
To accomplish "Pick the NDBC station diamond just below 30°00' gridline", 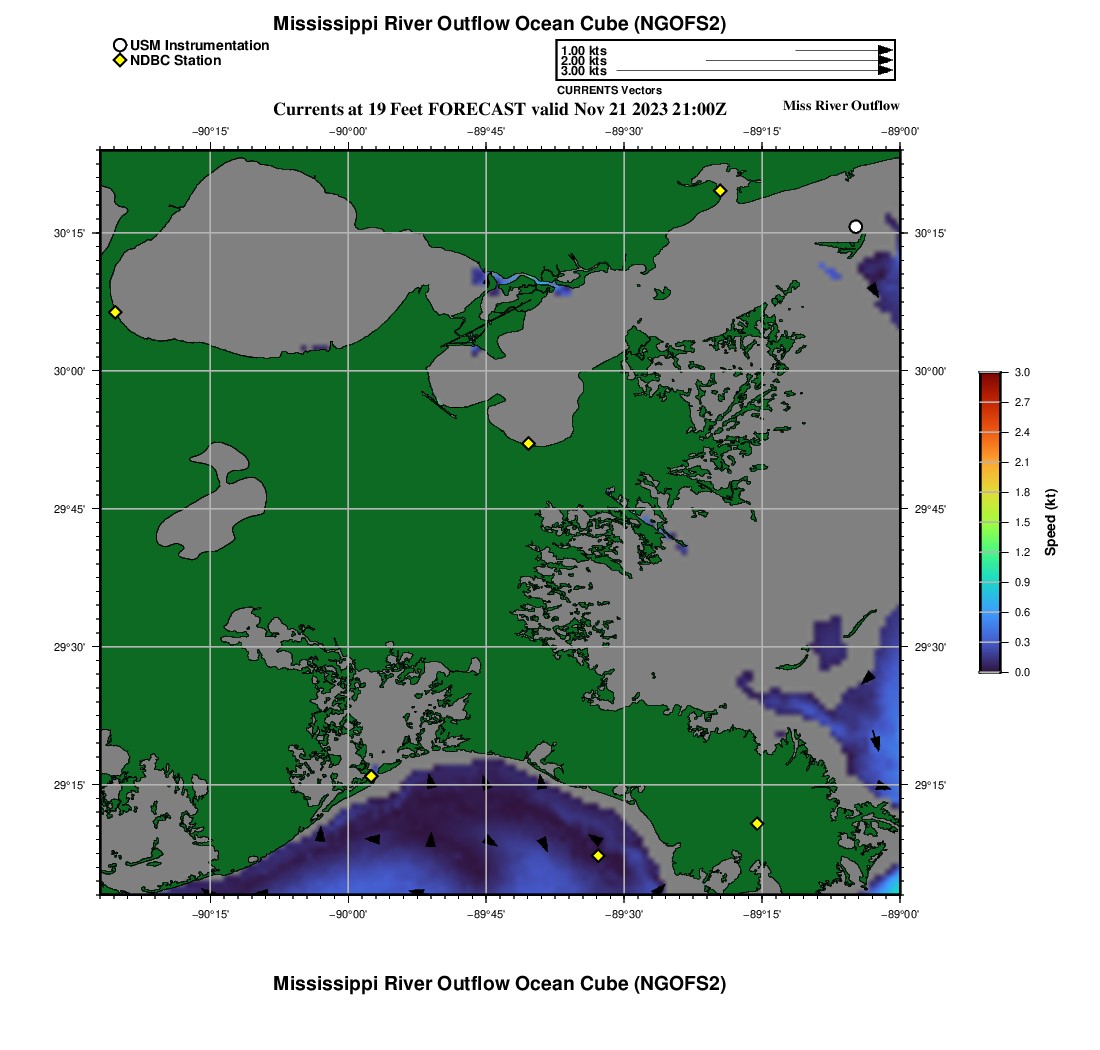I will pos(528,443).
